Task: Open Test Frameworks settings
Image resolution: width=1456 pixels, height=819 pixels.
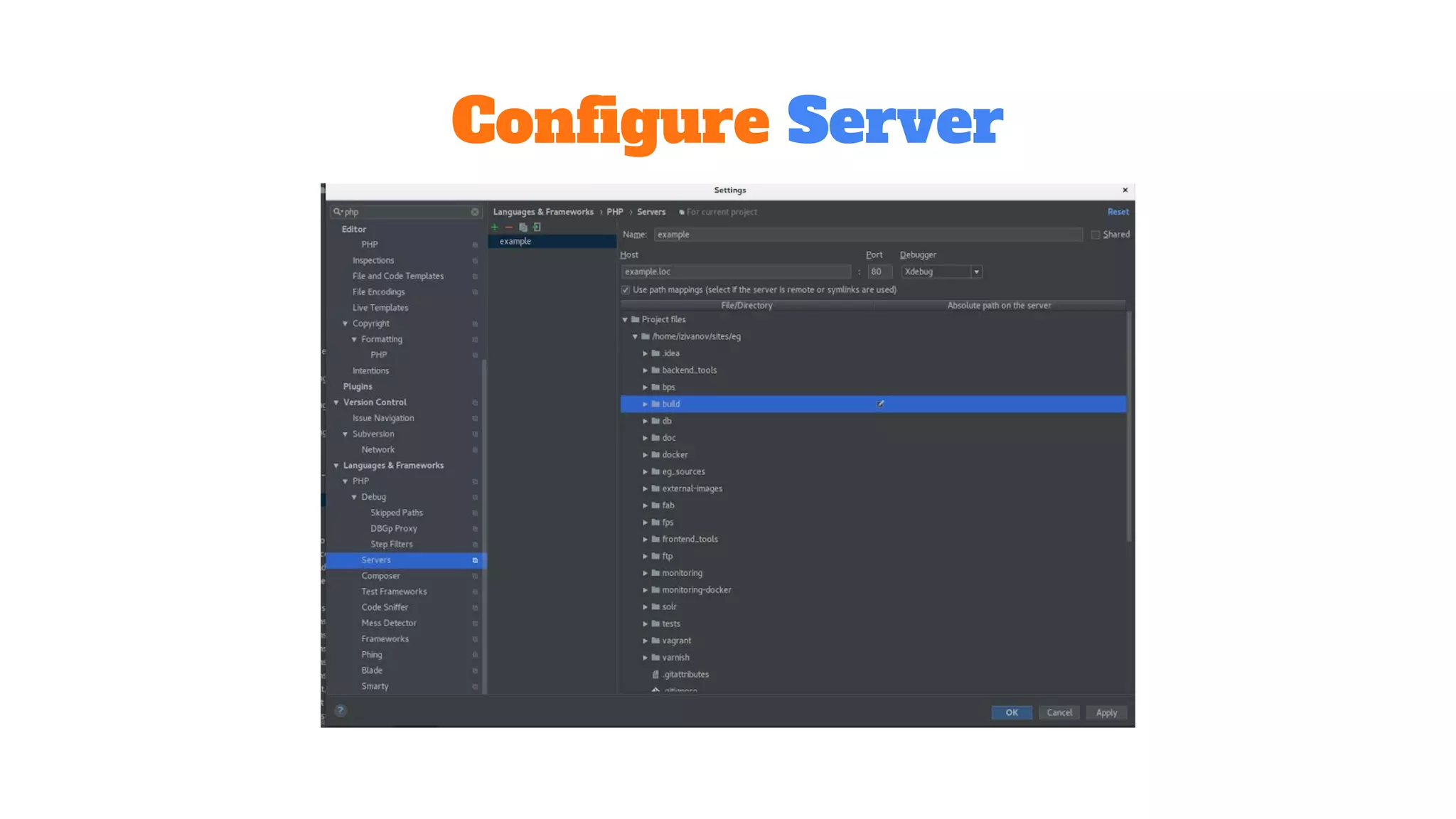Action: 394,591
